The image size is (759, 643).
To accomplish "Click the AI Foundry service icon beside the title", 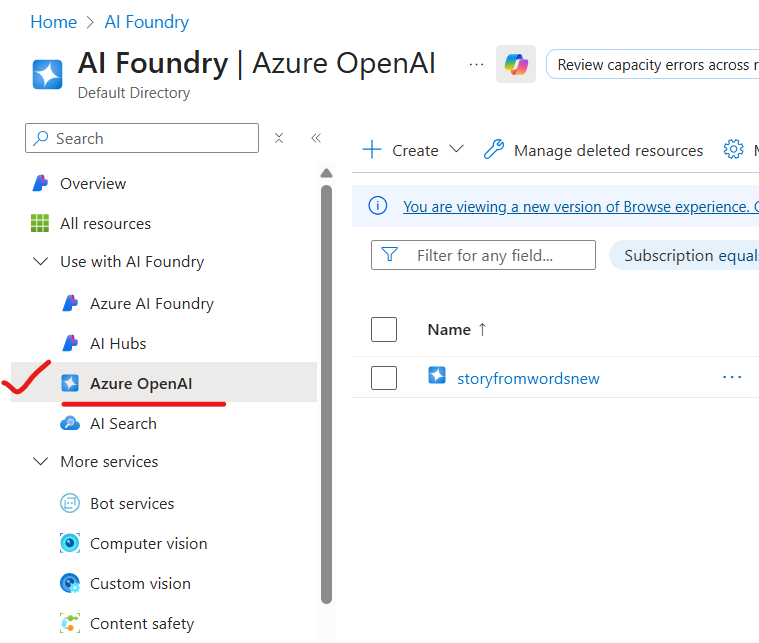I will [x=47, y=75].
